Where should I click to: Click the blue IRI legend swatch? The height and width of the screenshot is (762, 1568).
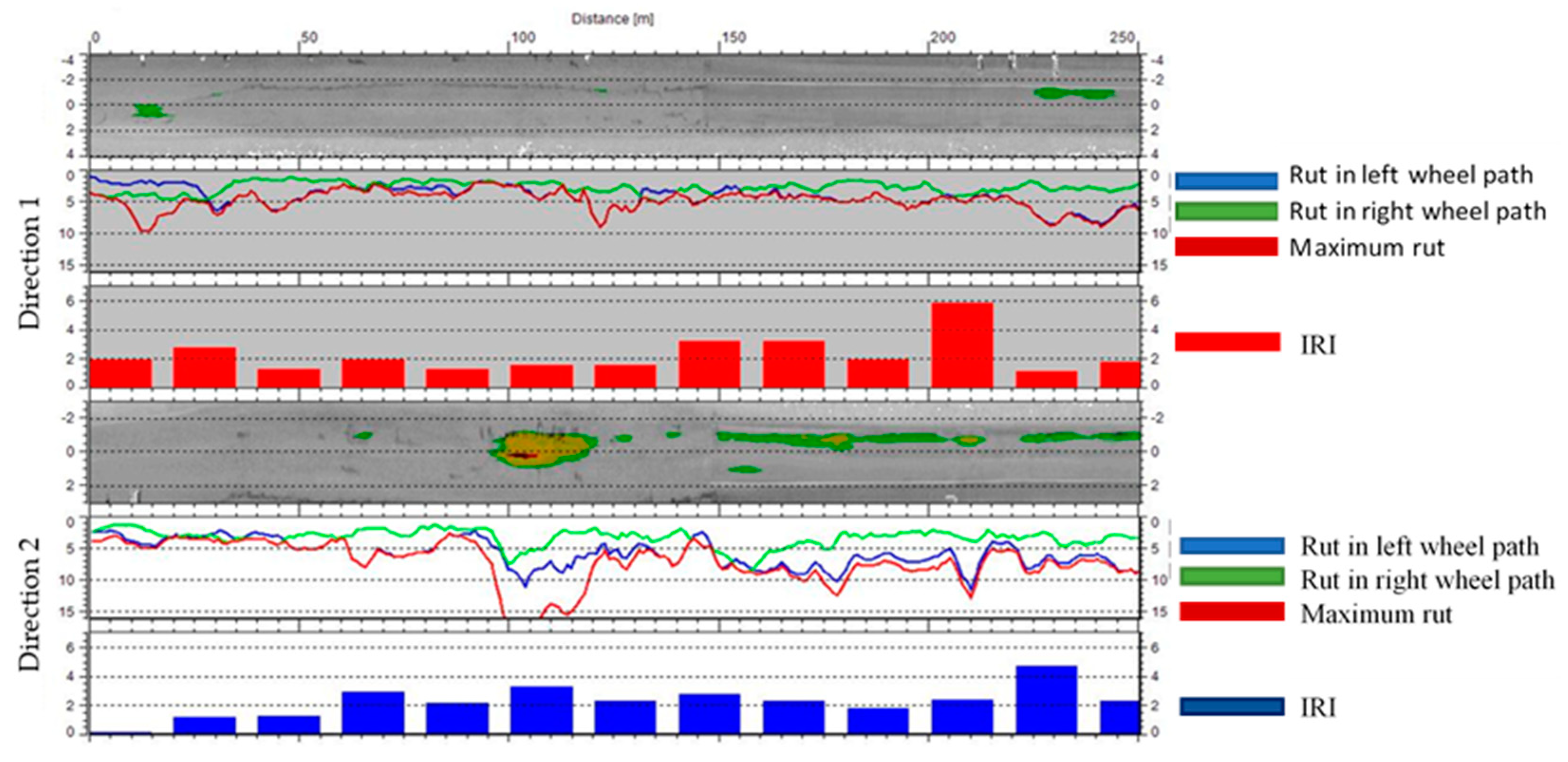[1232, 706]
